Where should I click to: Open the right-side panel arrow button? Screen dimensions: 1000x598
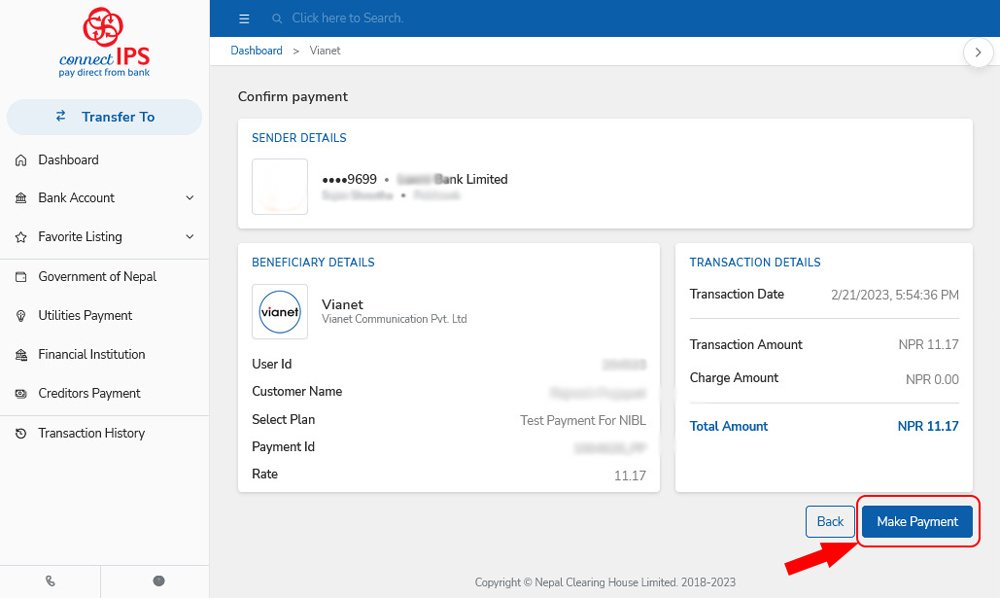pyautogui.click(x=978, y=53)
